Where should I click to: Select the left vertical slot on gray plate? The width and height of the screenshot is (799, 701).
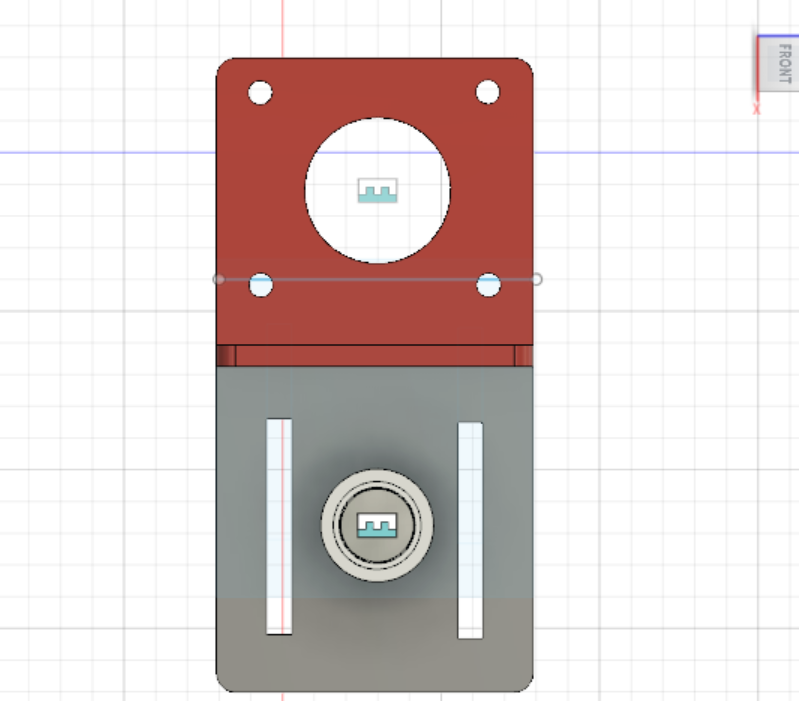point(279,527)
